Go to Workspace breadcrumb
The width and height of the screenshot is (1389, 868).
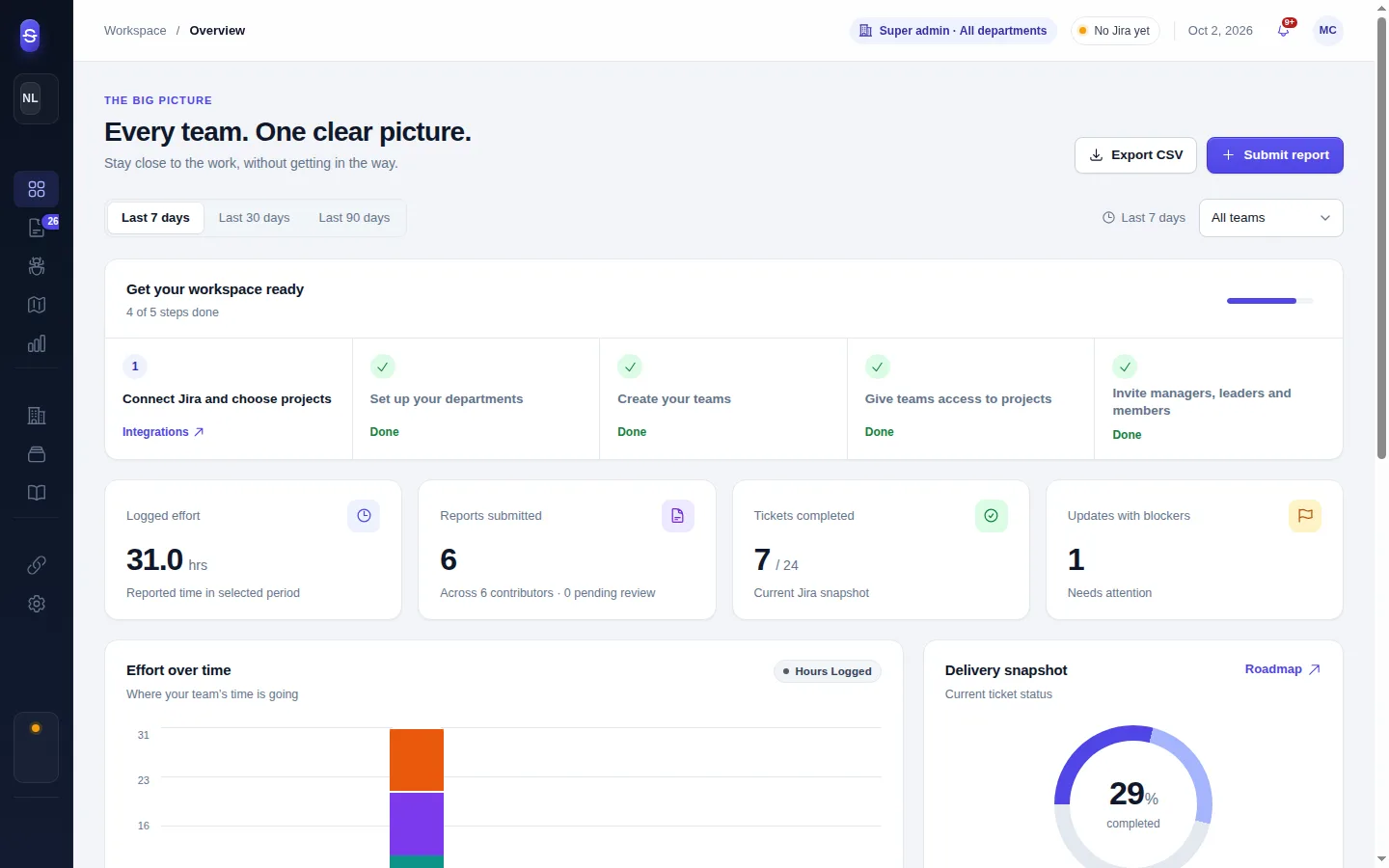coord(135,31)
